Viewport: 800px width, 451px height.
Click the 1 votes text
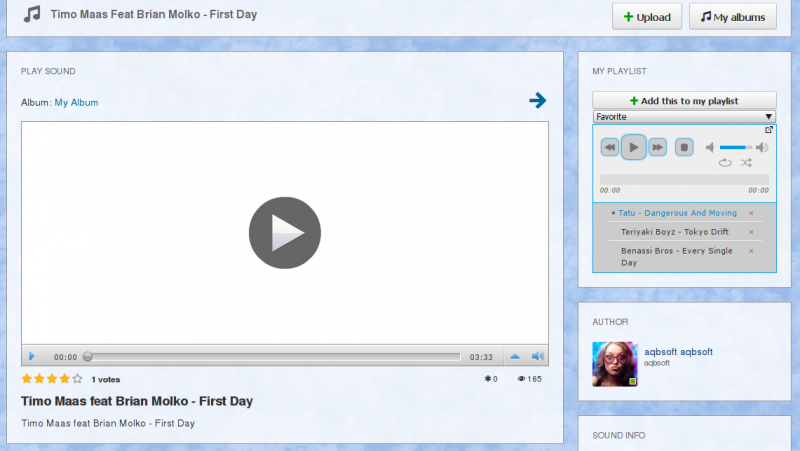tap(106, 380)
